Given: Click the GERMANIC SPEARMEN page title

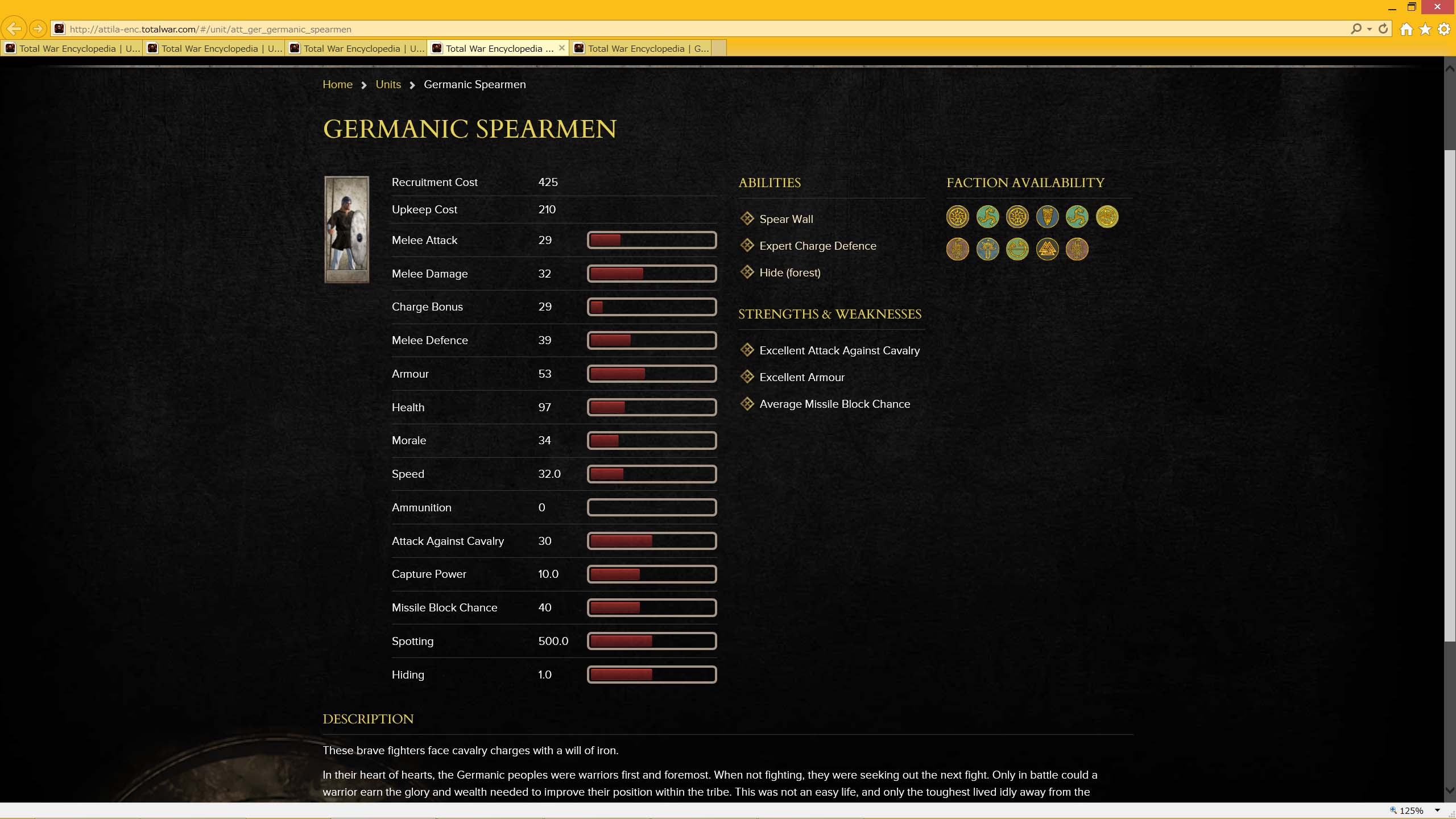Looking at the screenshot, I should point(469,129).
